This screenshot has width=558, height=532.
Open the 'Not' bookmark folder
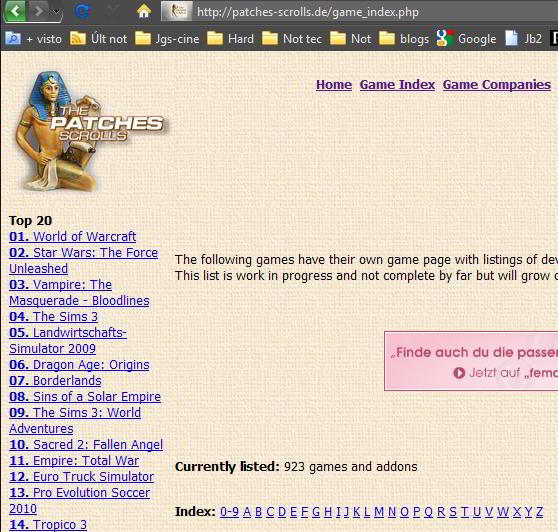[351, 38]
